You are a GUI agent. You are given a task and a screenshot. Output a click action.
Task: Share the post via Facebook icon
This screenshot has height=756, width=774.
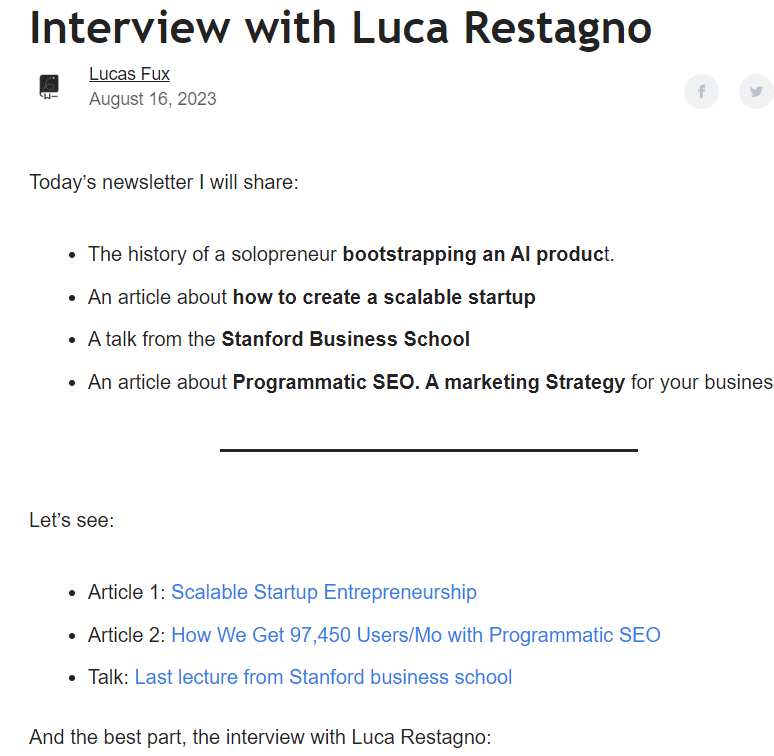(x=701, y=91)
